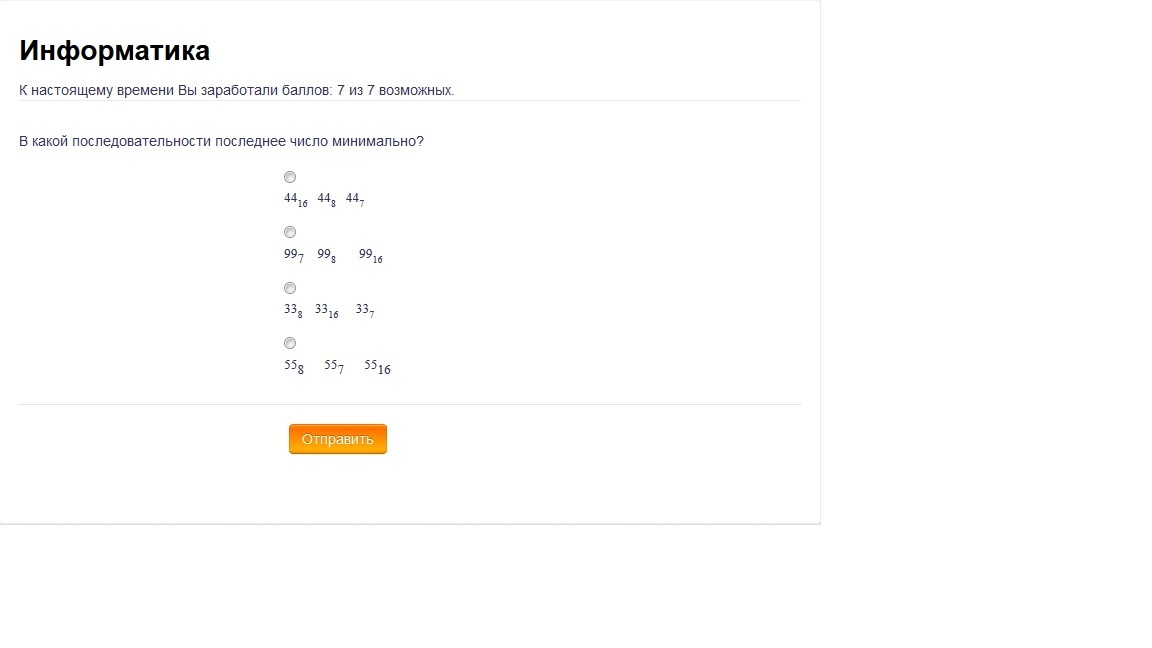1152x648 pixels.
Task: Click the question text about последнее число минимально
Action: point(221,141)
